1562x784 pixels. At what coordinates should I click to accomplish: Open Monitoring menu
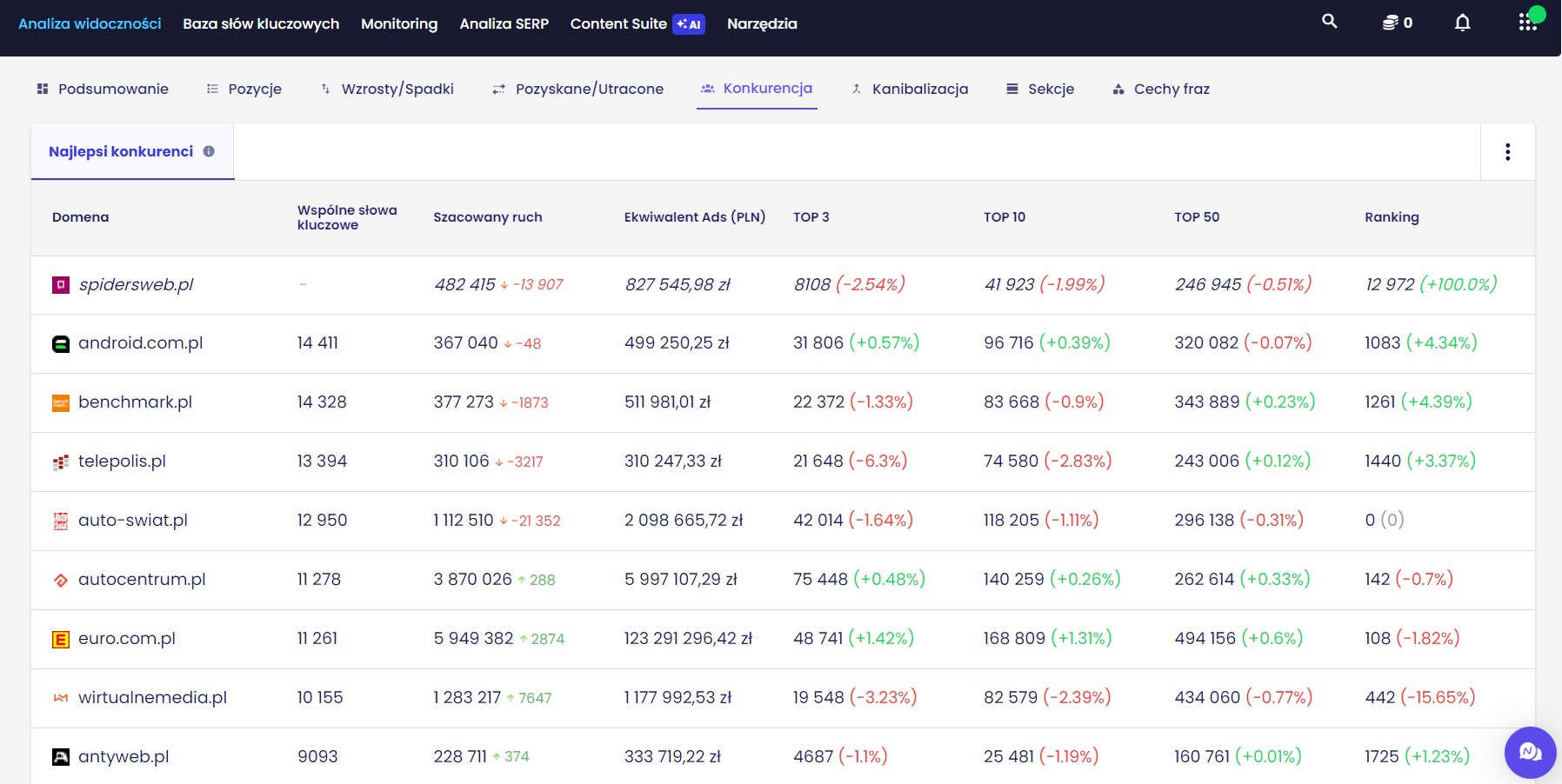click(399, 23)
